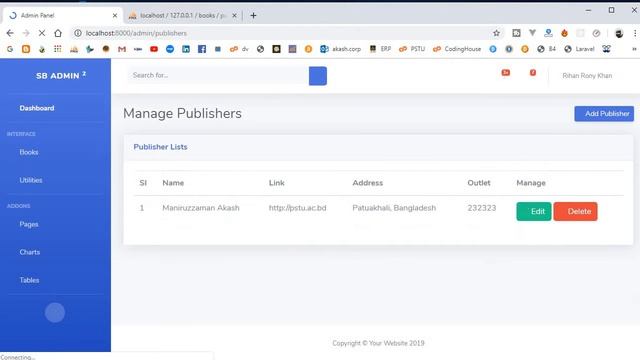Viewport: 640px width, 360px height.
Task: Expand the Pages sidebar menu
Action: 29,224
